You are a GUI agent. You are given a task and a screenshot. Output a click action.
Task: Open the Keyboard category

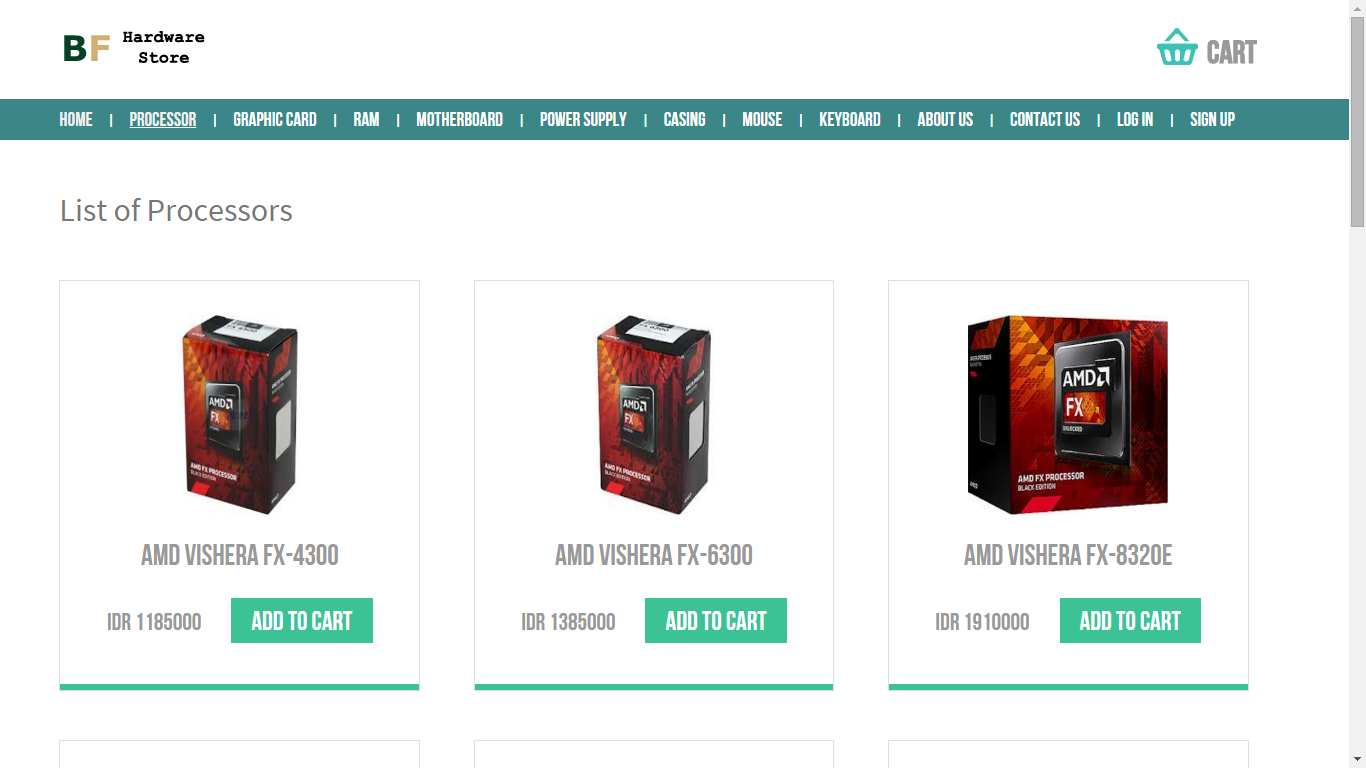coord(850,120)
